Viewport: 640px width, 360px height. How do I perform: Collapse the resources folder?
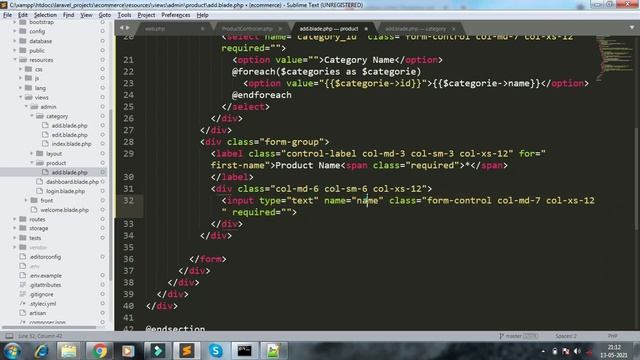15,60
